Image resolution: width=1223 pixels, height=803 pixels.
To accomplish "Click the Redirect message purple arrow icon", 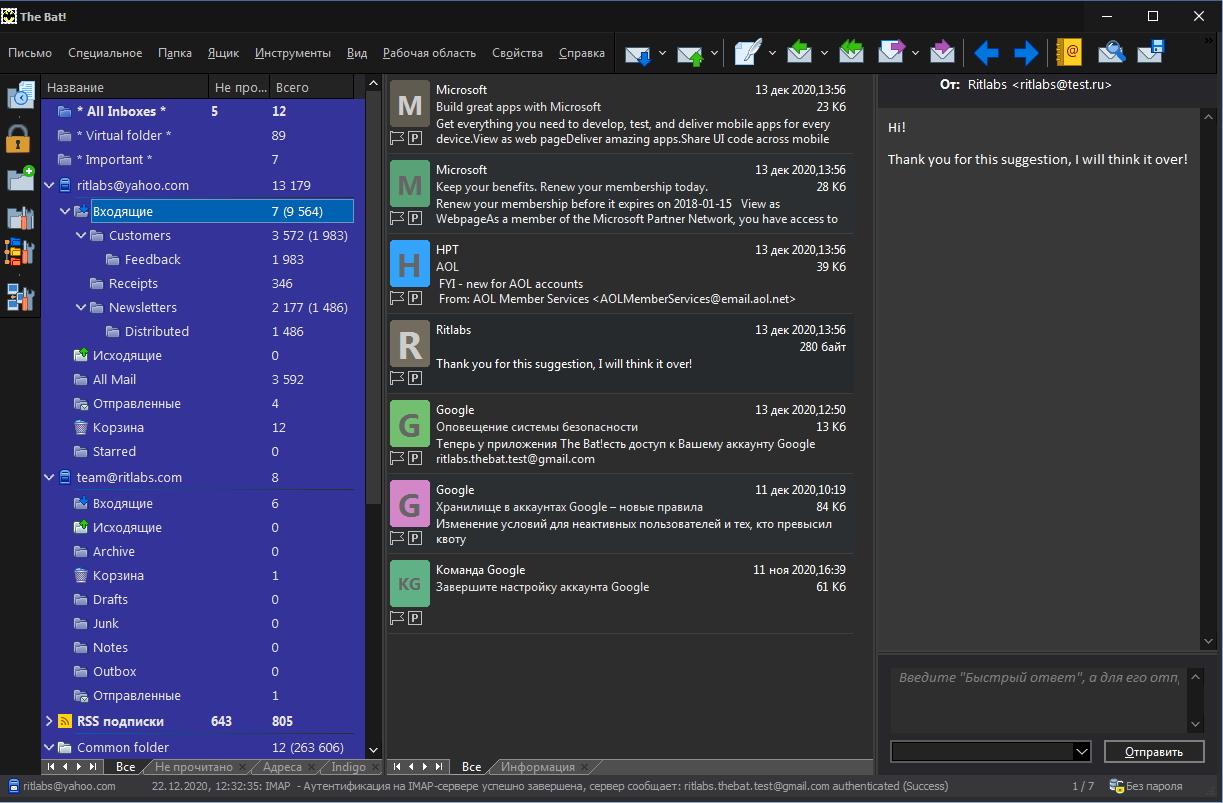I will click(x=942, y=53).
